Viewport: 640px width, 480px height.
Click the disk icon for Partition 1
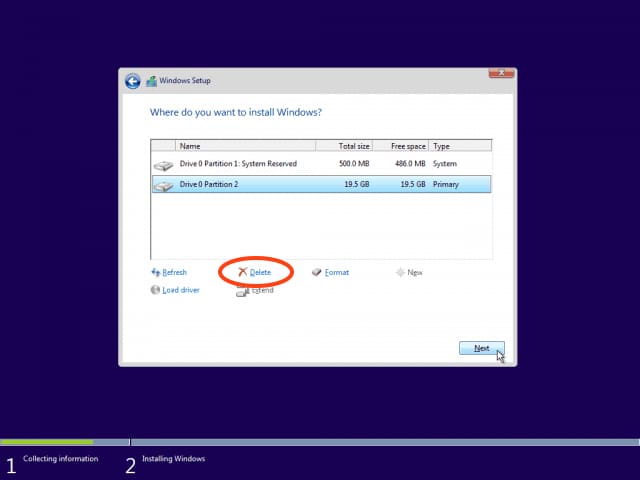pyautogui.click(x=162, y=164)
